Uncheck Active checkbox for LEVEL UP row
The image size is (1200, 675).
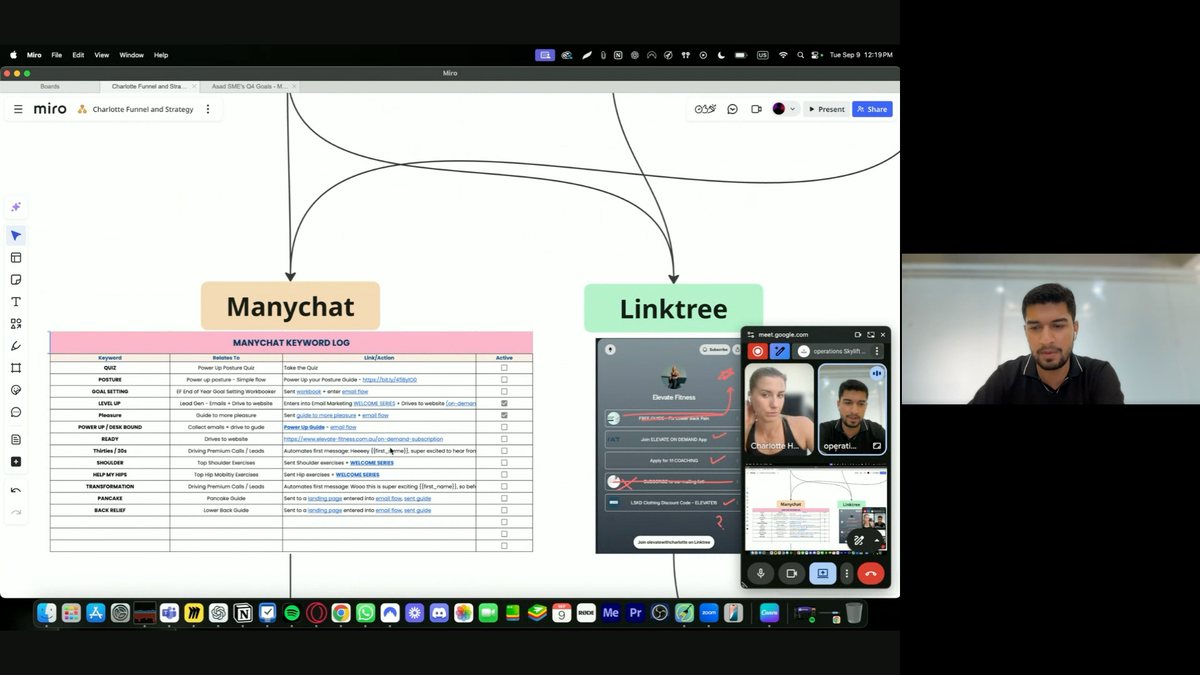pos(504,403)
